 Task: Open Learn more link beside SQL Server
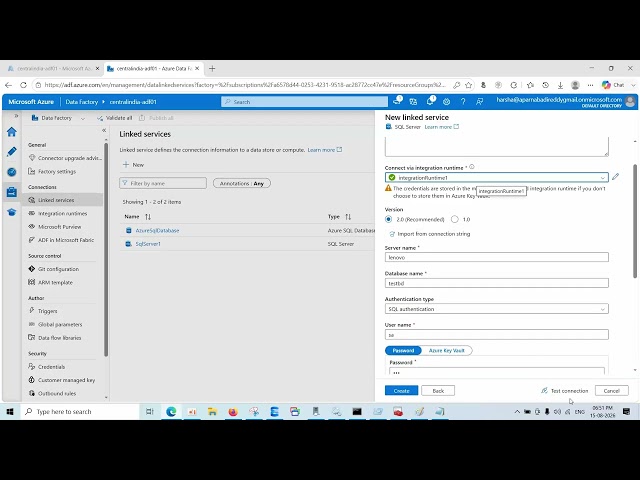pos(442,127)
